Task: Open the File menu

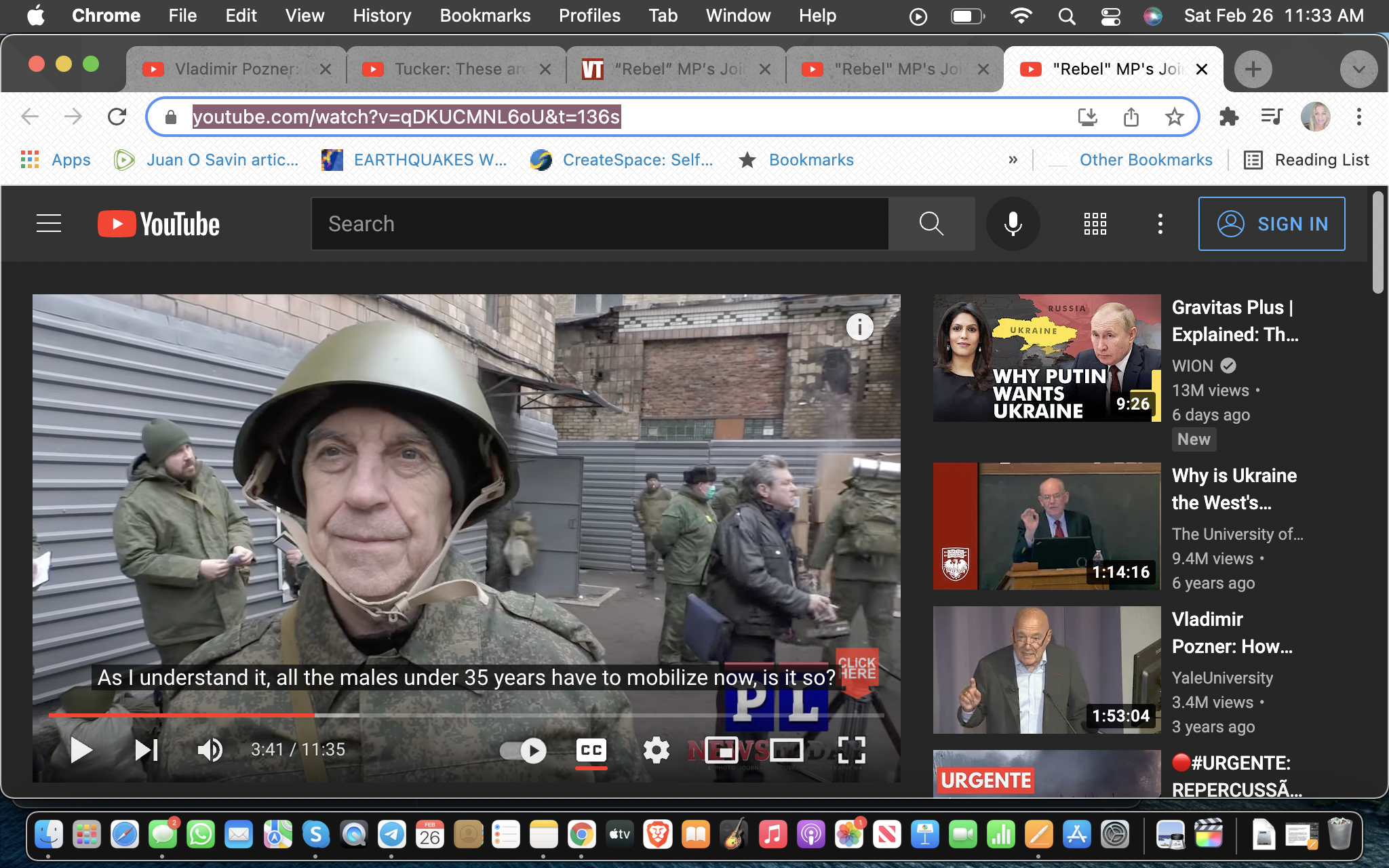Action: 182,16
